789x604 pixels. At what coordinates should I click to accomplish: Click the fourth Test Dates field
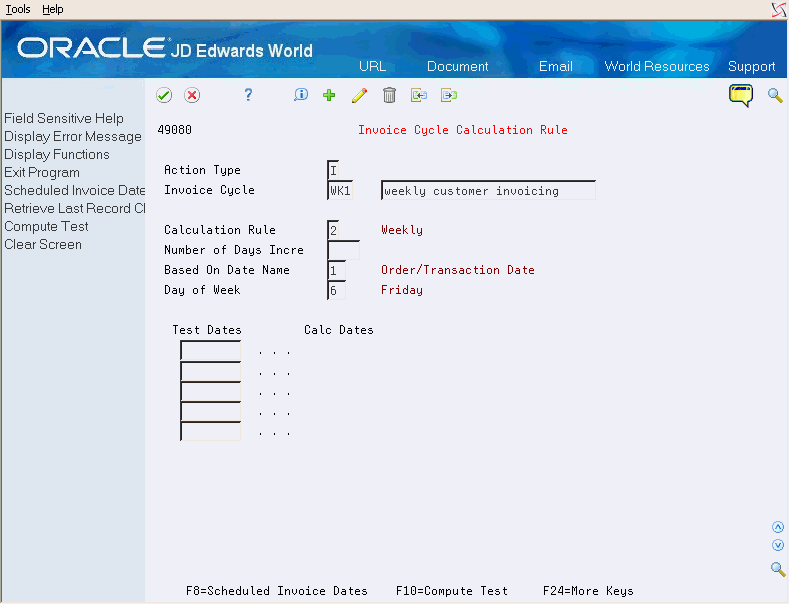210,412
